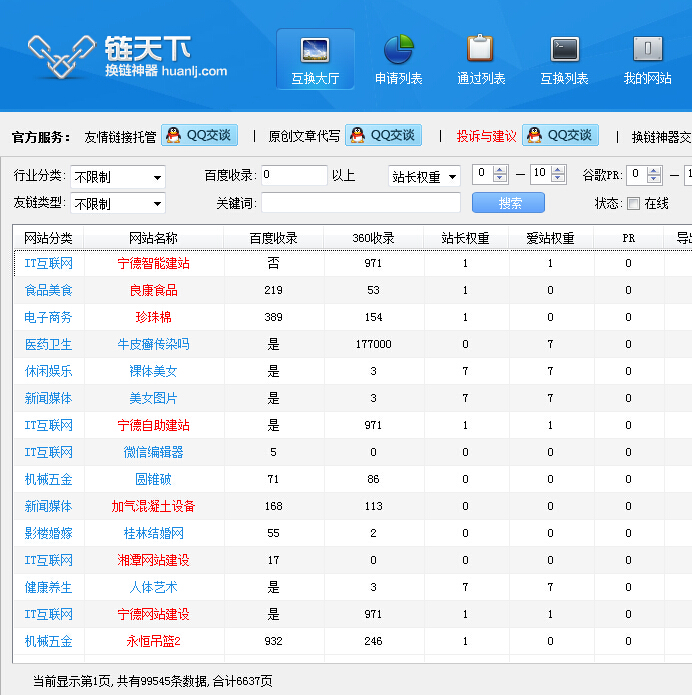Click QQ交谈 next to 友情链接托管
This screenshot has height=695, width=692.
click(198, 136)
